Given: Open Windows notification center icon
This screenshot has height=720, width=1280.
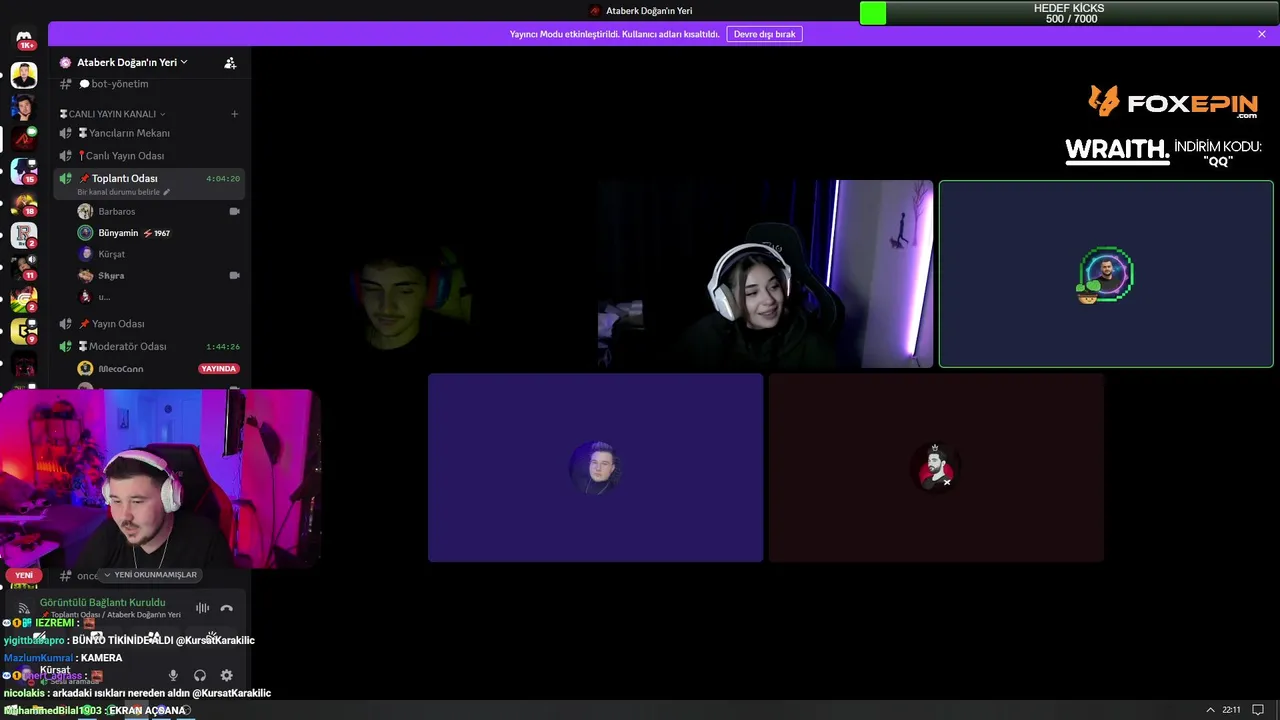Looking at the screenshot, I should 1258,710.
